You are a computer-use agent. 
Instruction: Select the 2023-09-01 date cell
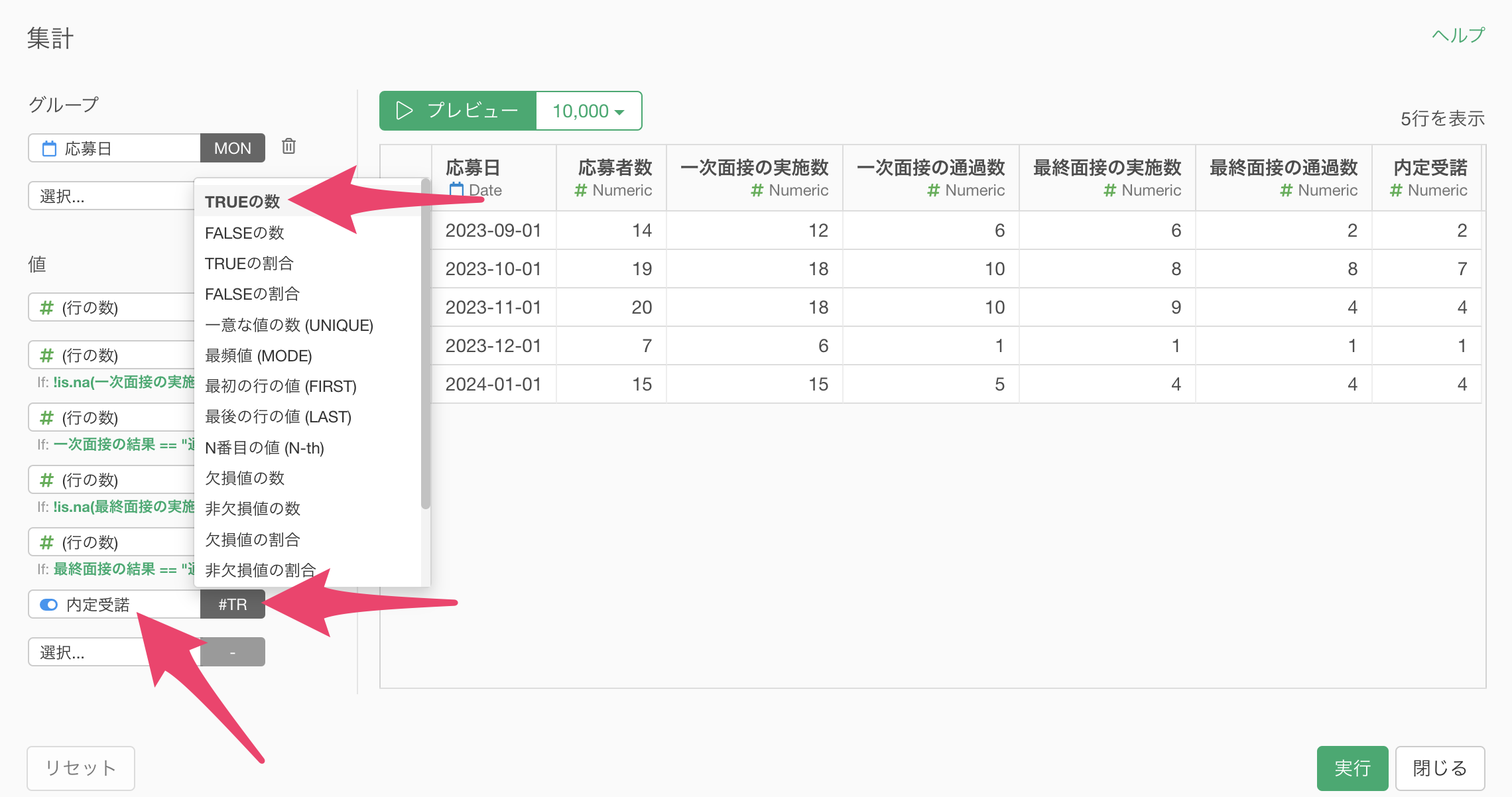[x=493, y=231]
